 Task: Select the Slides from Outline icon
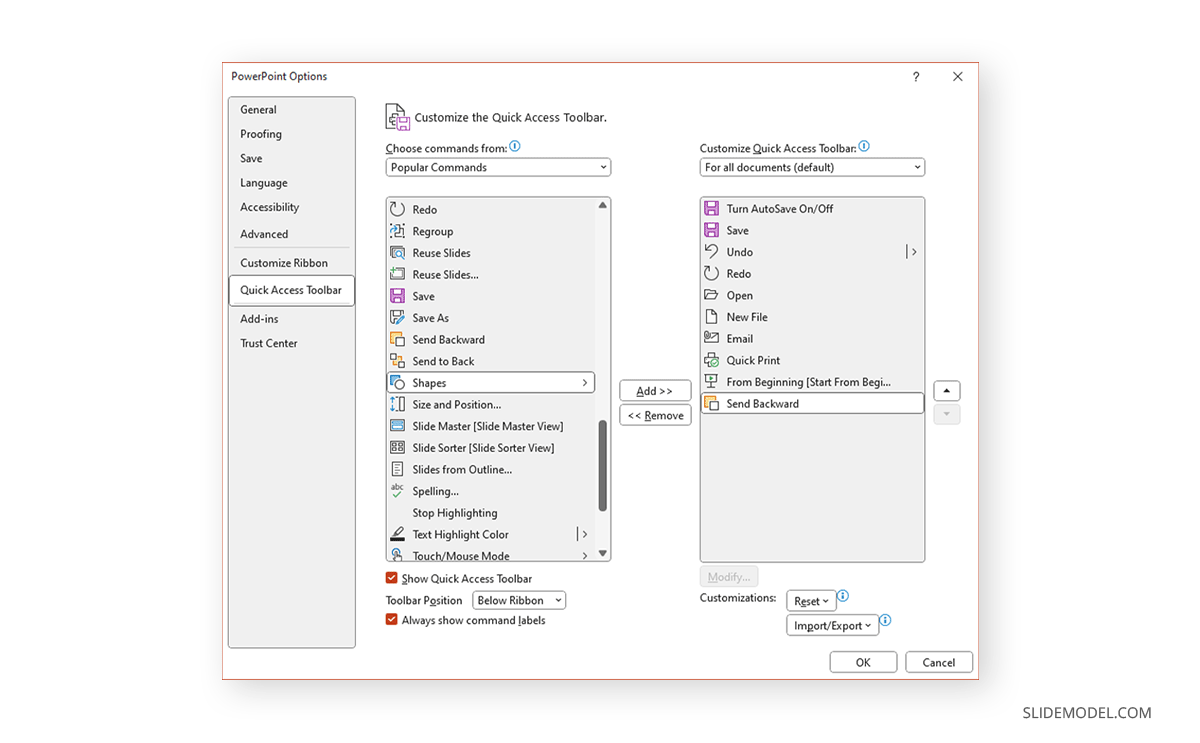(397, 469)
